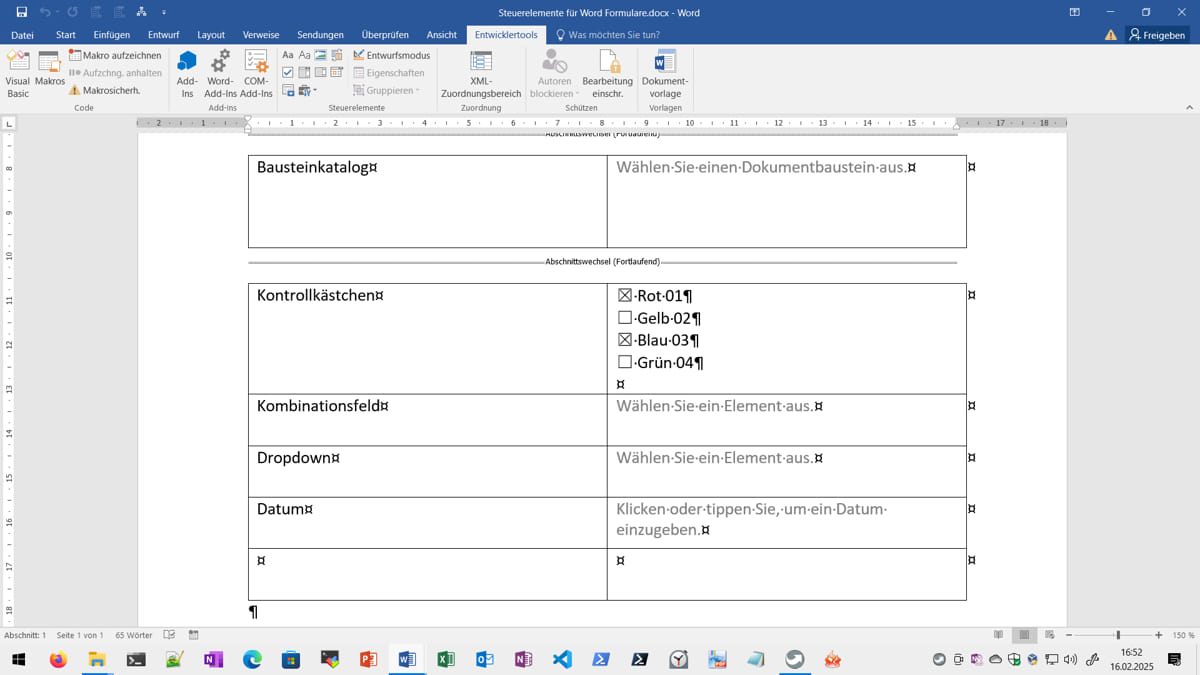The image size is (1200, 675).
Task: Open the Add-Ins store icon
Action: (x=187, y=73)
